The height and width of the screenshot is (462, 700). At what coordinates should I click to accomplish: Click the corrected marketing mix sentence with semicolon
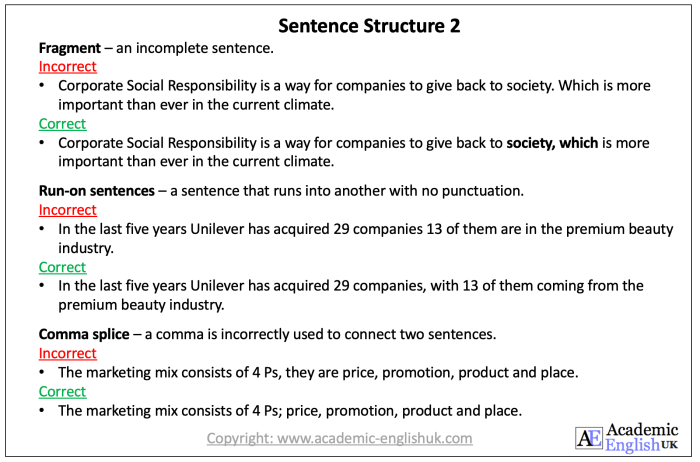pyautogui.click(x=290, y=411)
